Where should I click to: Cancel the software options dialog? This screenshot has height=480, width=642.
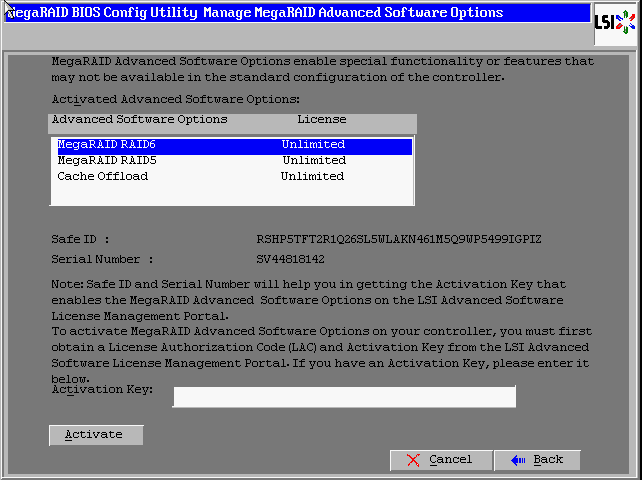[440, 460]
